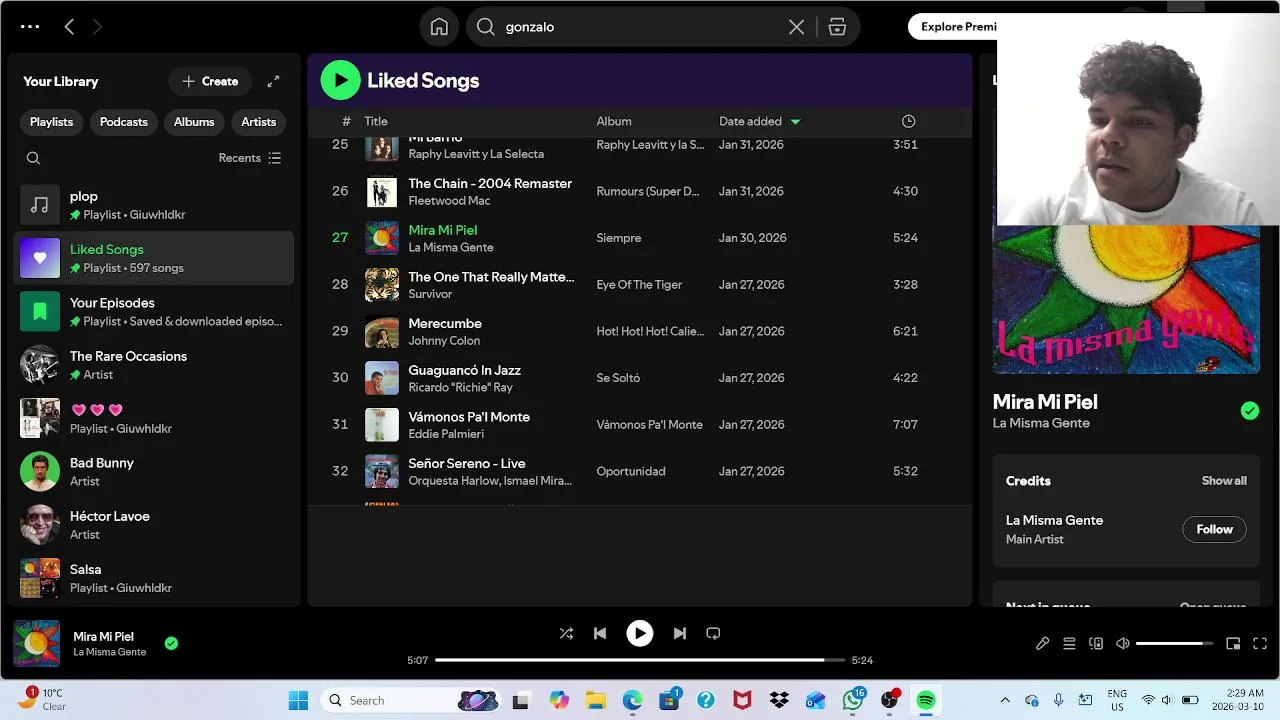Go to Spotify Home
The image size is (1280, 720).
coord(439,27)
